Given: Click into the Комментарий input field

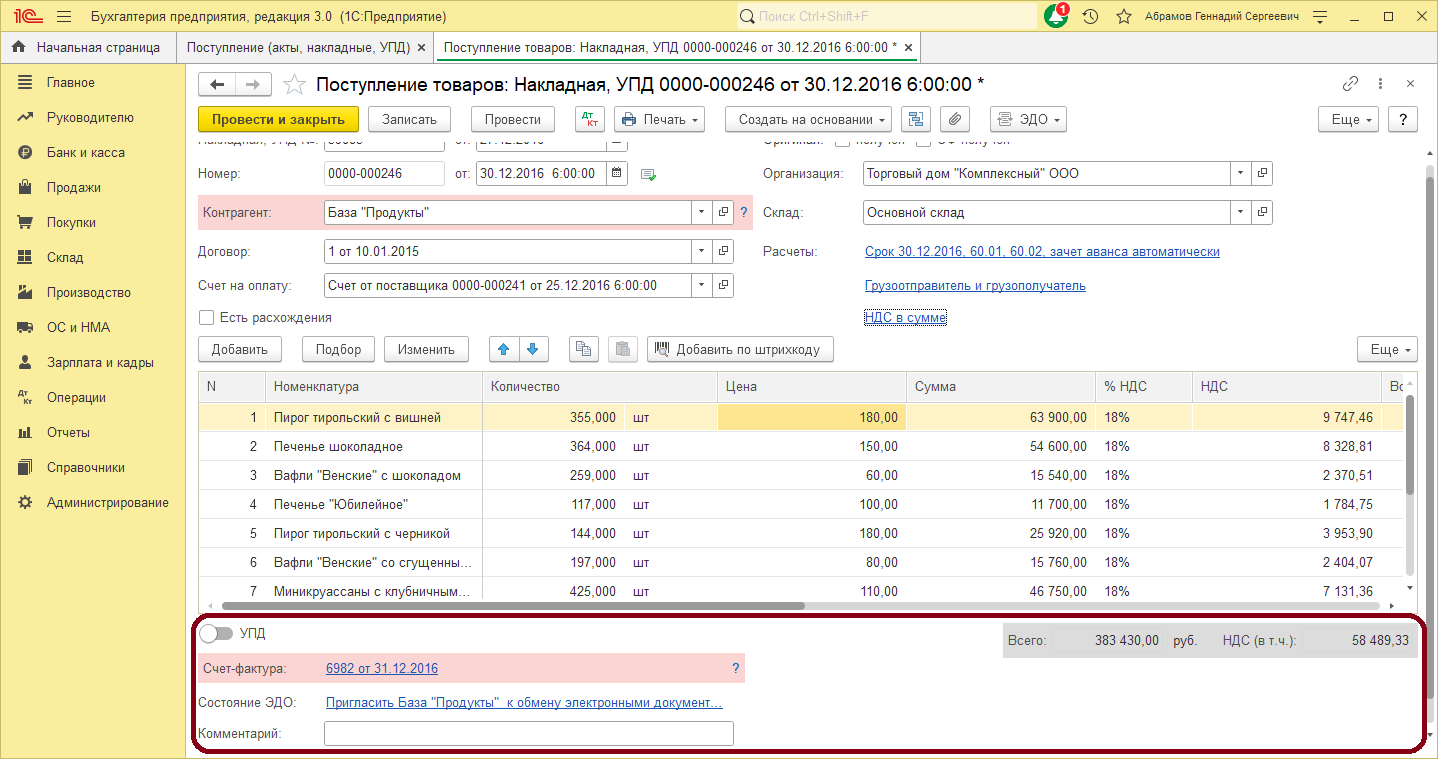Looking at the screenshot, I should tap(528, 734).
